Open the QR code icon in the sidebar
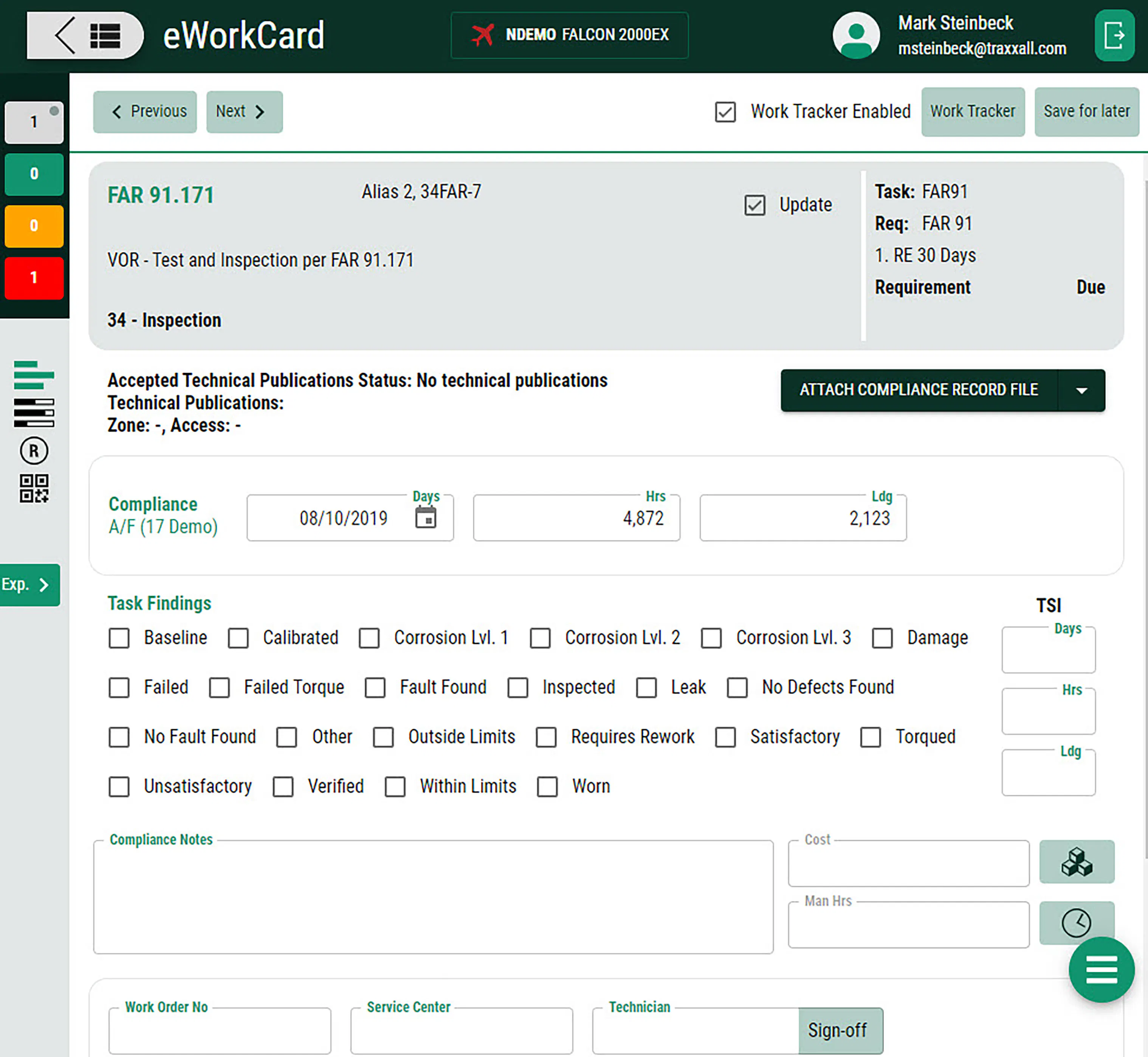Screen dimensions: 1148x1057 coord(34,489)
